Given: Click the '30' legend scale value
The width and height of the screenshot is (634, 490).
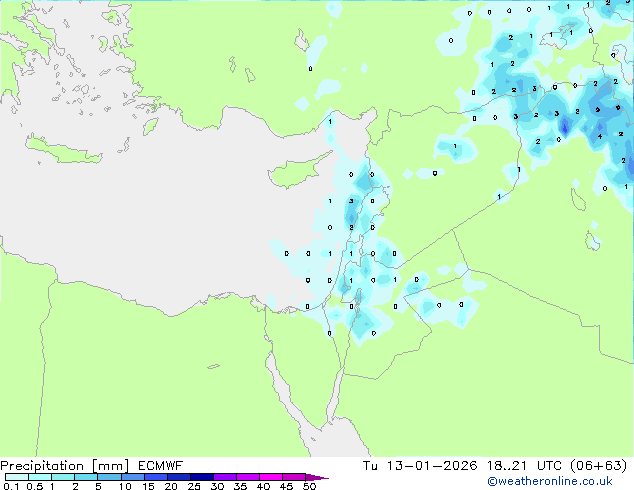Looking at the screenshot, I should coord(217,486).
